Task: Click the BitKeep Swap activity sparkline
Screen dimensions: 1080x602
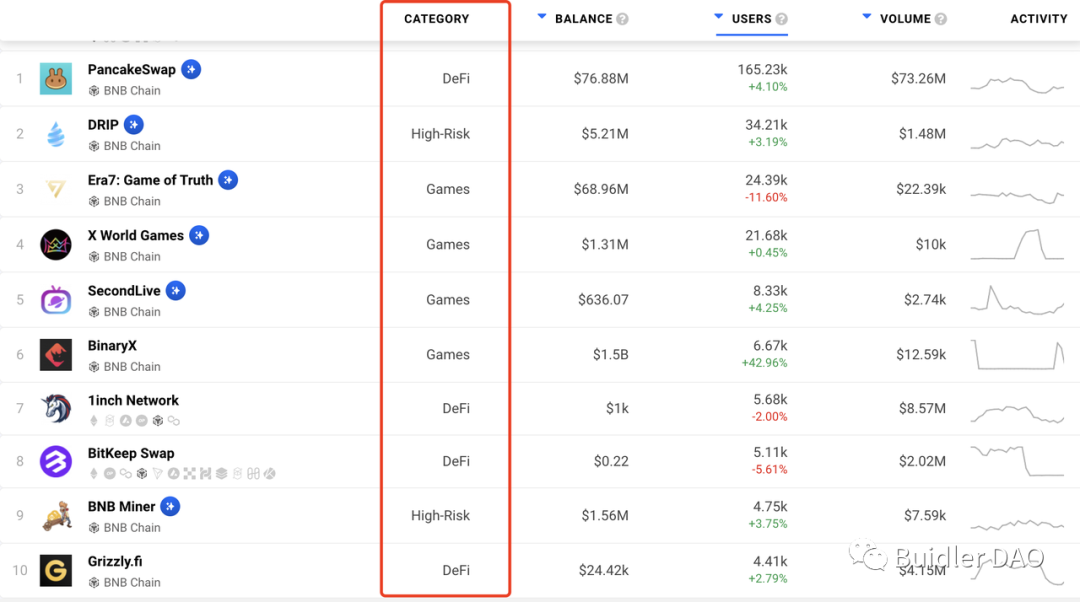Action: 1017,461
